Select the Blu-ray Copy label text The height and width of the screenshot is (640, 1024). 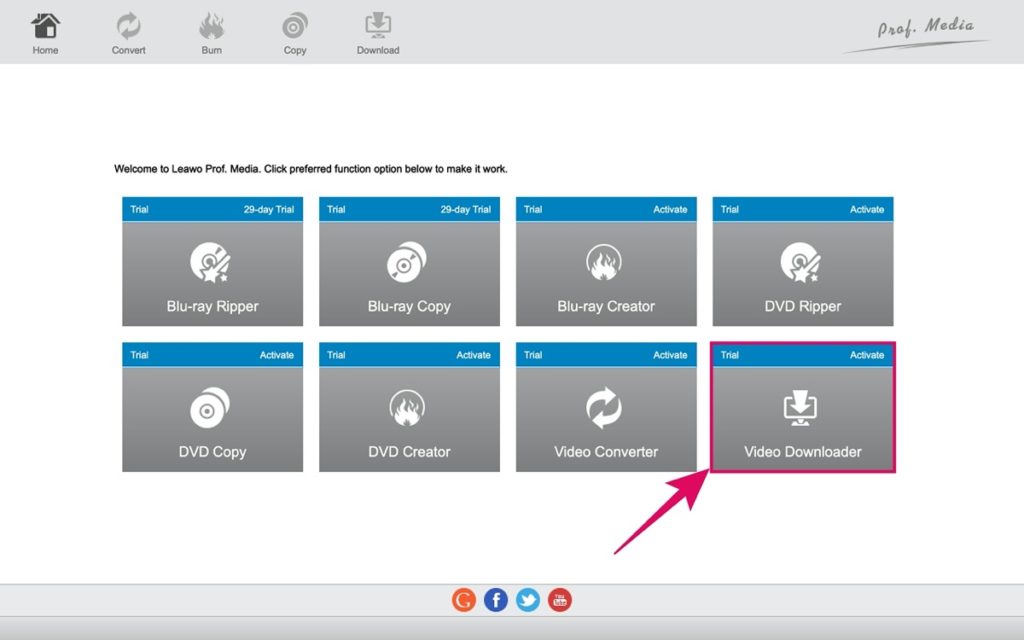[409, 306]
